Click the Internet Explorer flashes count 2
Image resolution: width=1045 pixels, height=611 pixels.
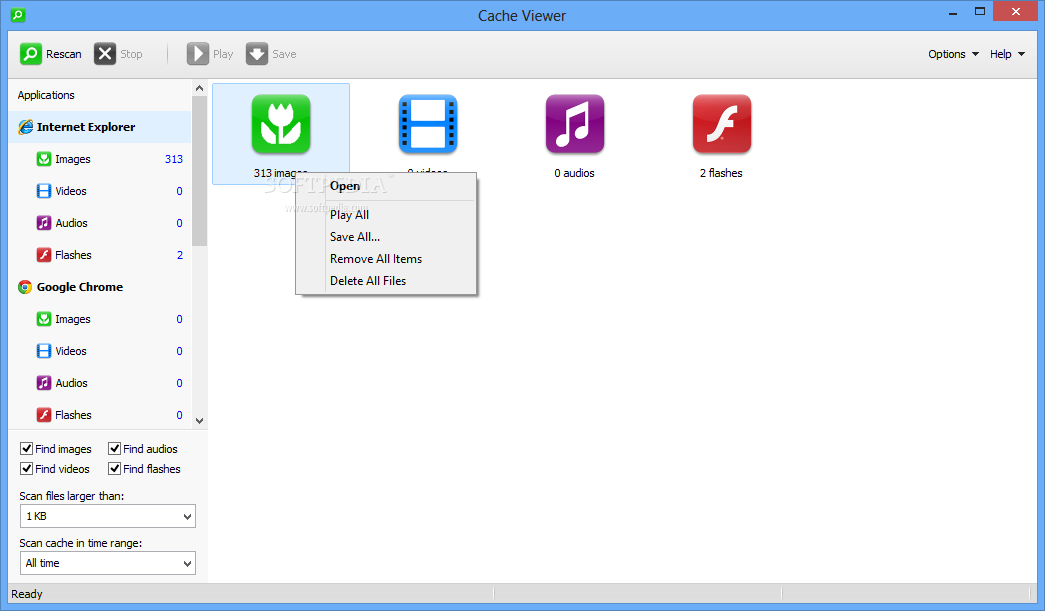click(180, 255)
